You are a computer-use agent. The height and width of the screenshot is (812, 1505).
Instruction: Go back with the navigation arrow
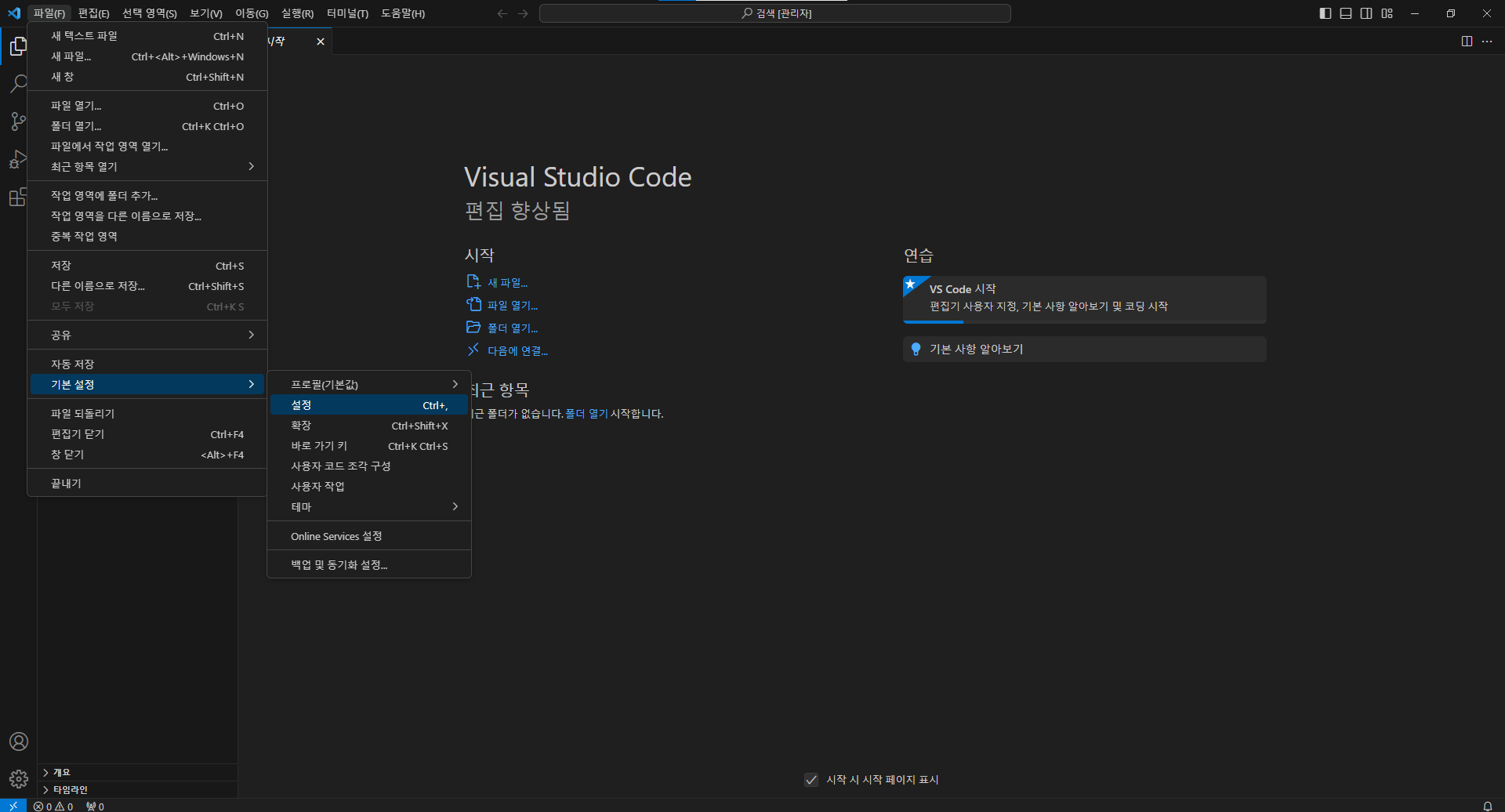point(502,13)
